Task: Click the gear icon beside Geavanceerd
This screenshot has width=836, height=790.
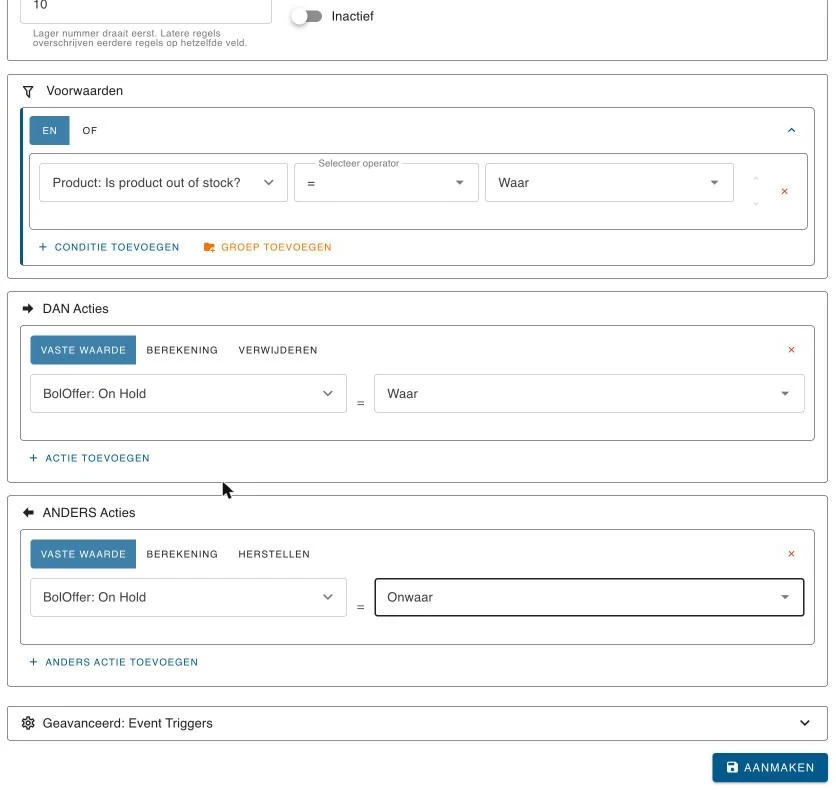Action: [28, 723]
